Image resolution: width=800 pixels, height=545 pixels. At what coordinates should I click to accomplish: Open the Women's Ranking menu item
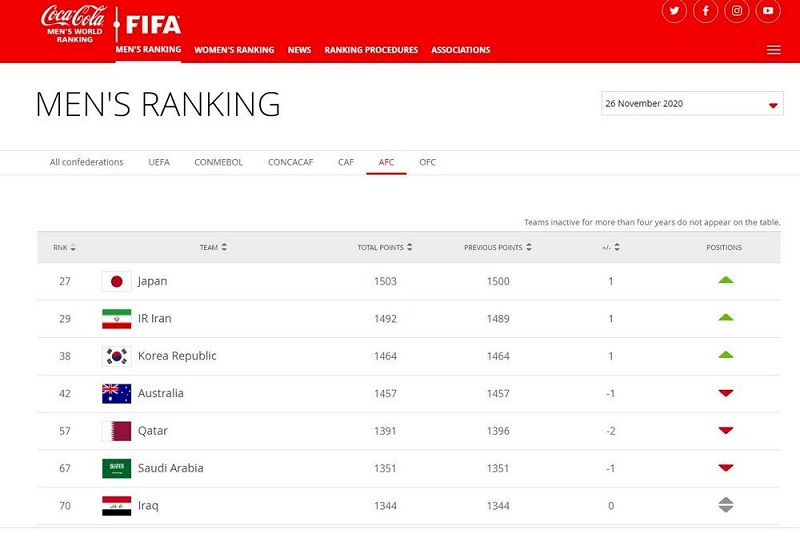pos(234,50)
